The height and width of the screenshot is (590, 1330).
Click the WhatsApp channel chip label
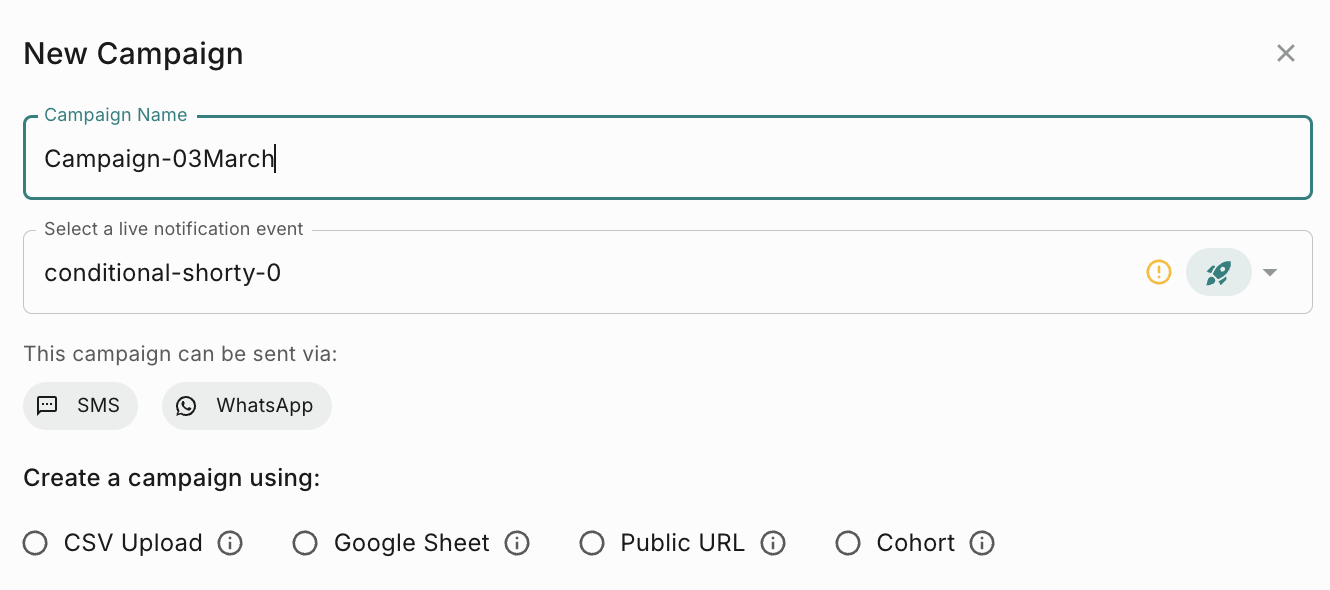tap(265, 406)
